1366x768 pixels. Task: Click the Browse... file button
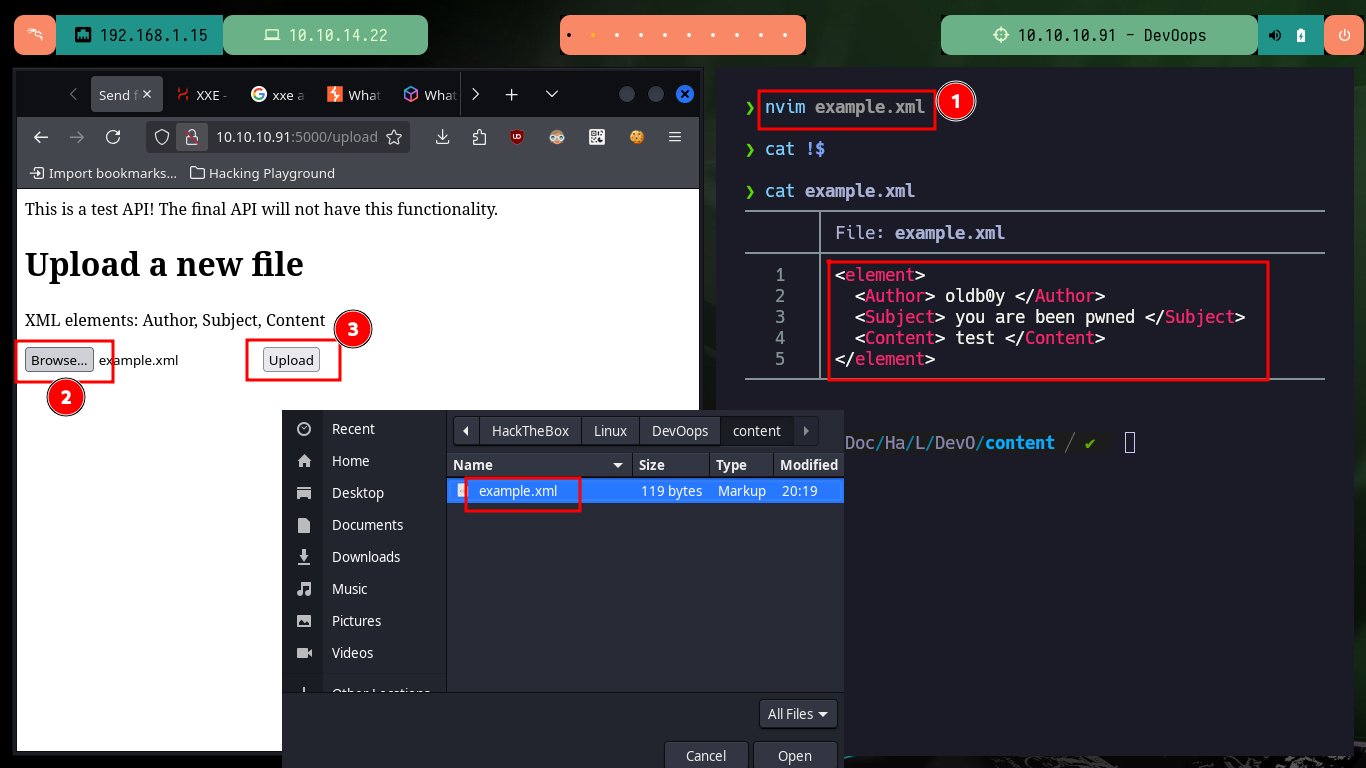pyautogui.click(x=59, y=360)
